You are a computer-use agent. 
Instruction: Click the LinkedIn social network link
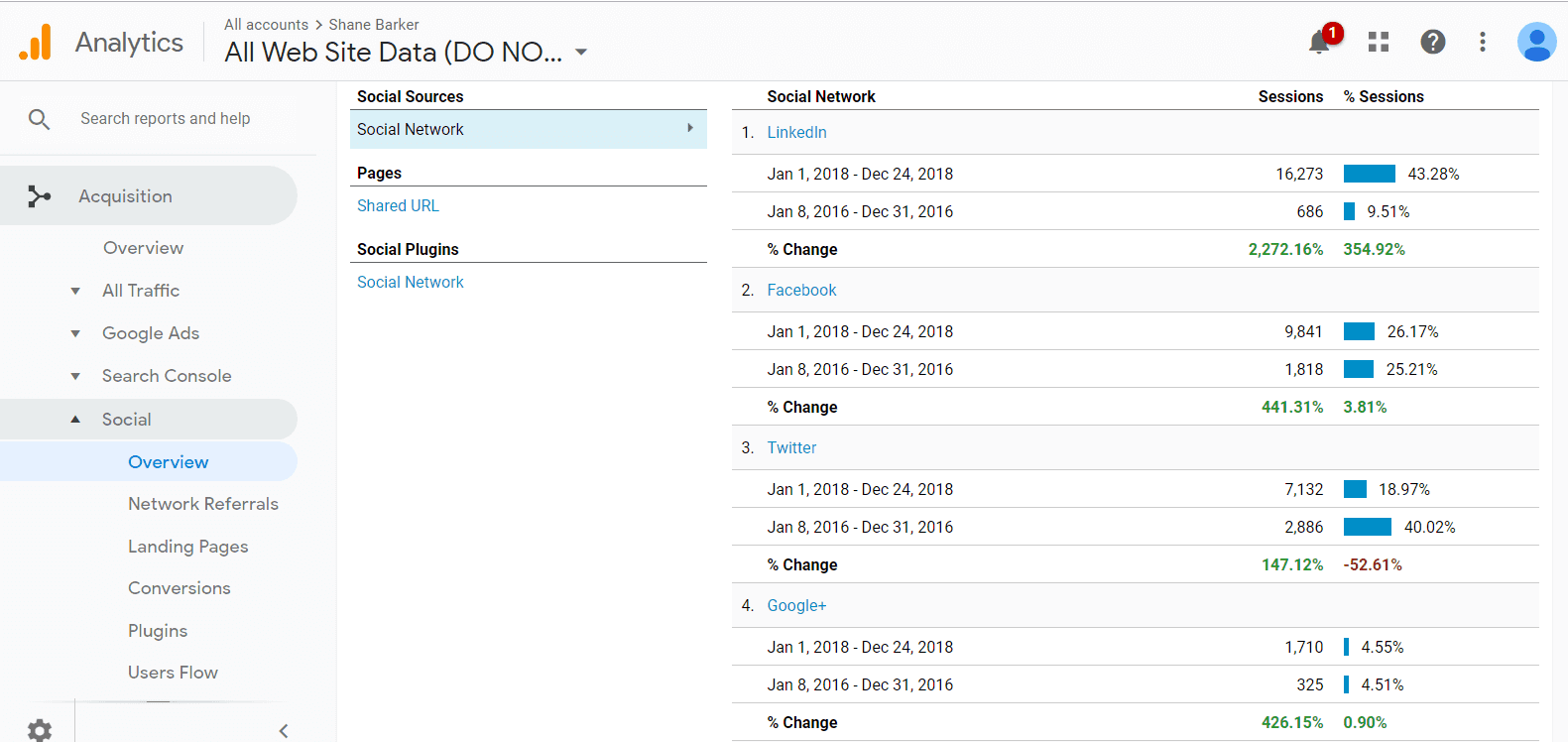point(796,132)
